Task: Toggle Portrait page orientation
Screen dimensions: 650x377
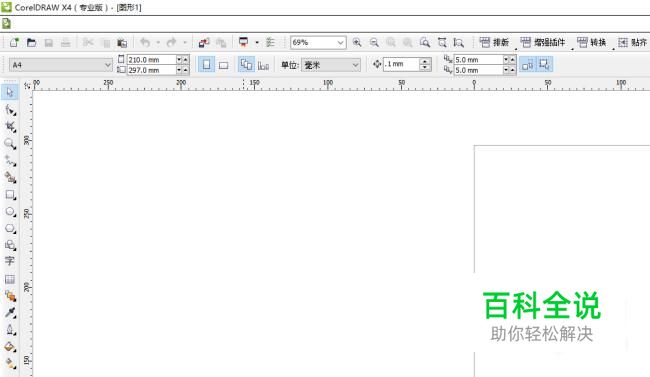Action: pos(206,65)
